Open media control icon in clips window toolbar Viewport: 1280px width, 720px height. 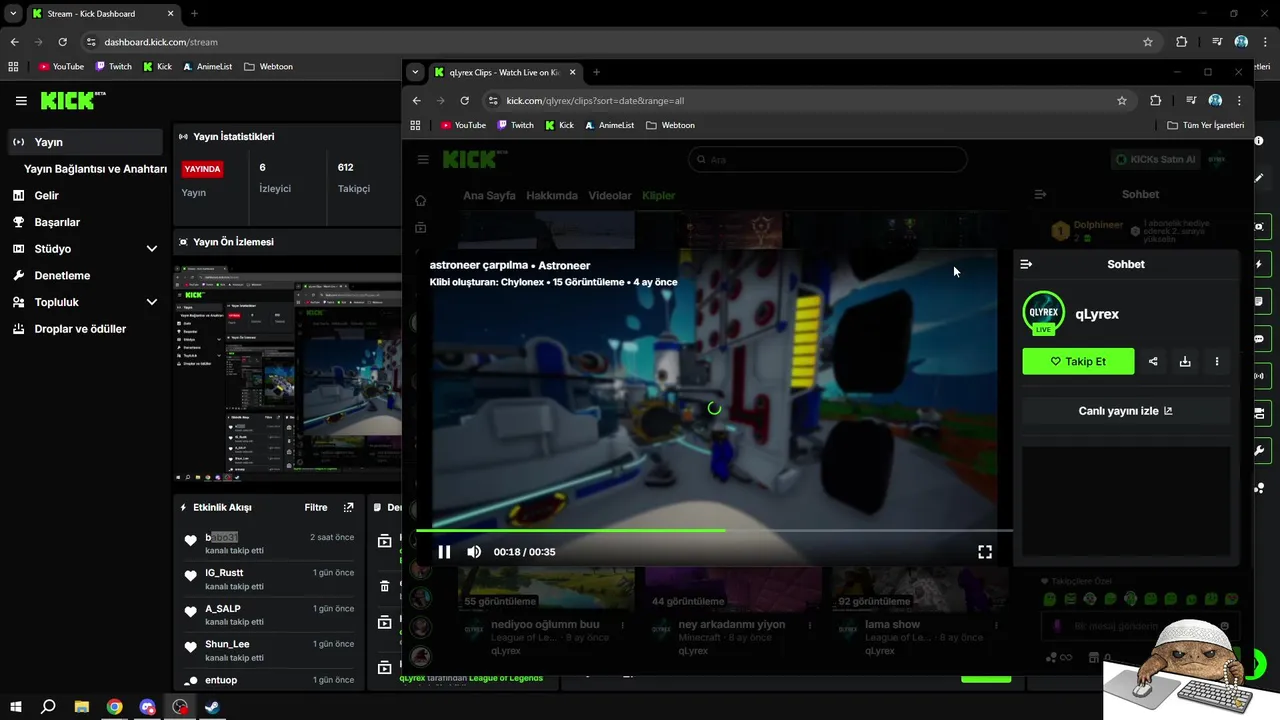pyautogui.click(x=1190, y=101)
